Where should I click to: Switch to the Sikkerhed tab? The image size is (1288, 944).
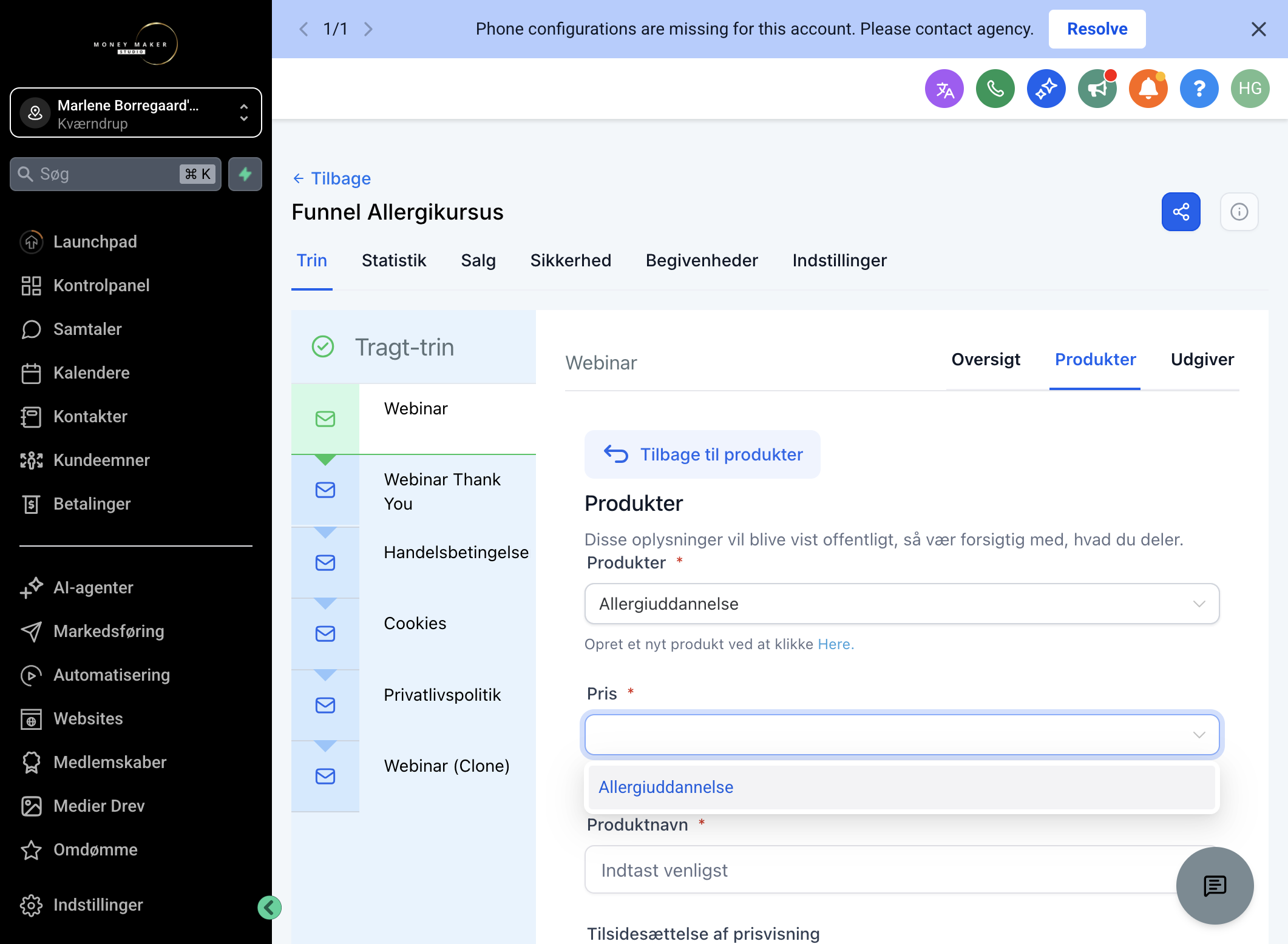coord(571,260)
